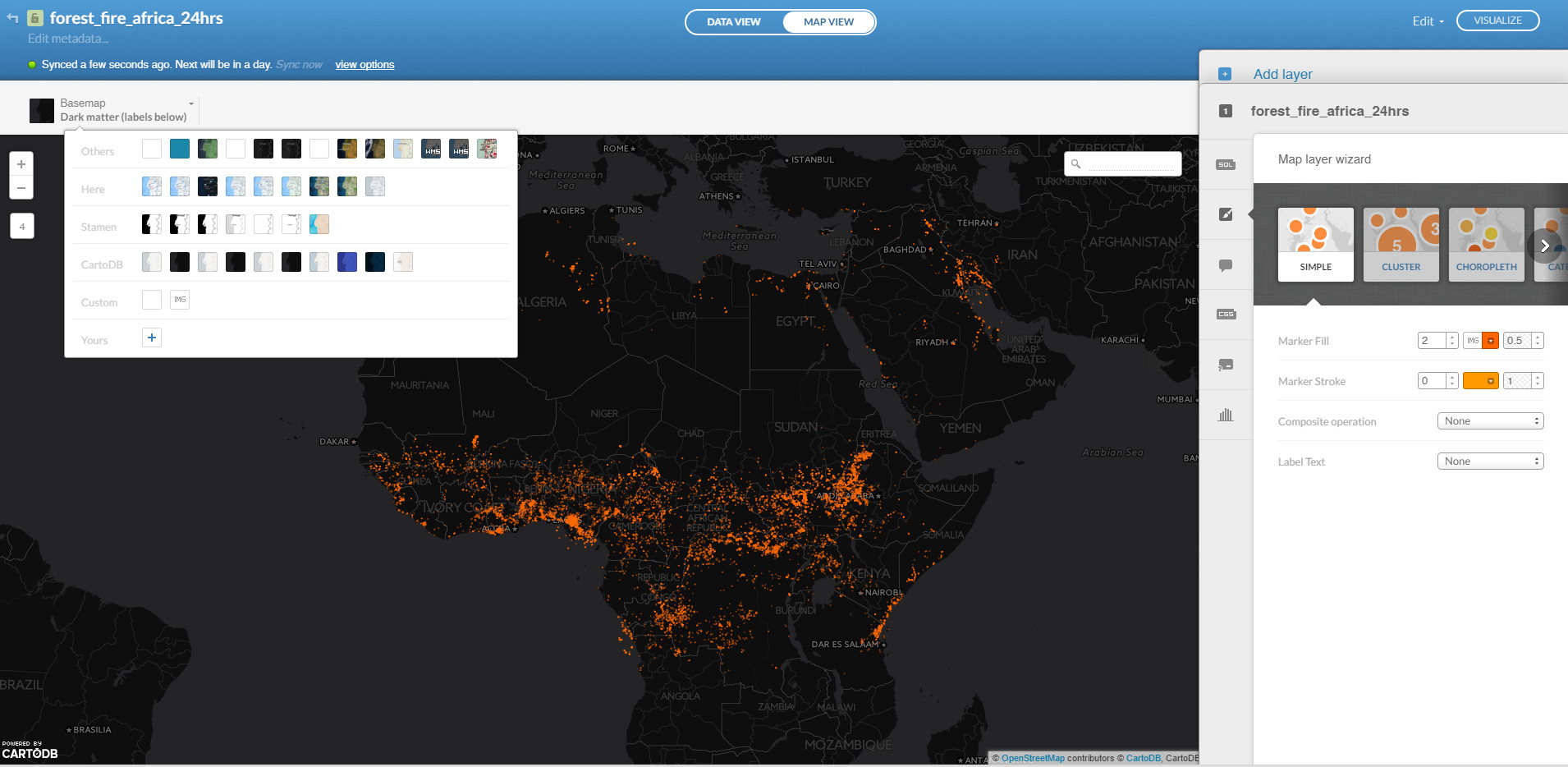Image resolution: width=1568 pixels, height=767 pixels.
Task: Select the CLUSTER wizard style
Action: pos(1401,244)
